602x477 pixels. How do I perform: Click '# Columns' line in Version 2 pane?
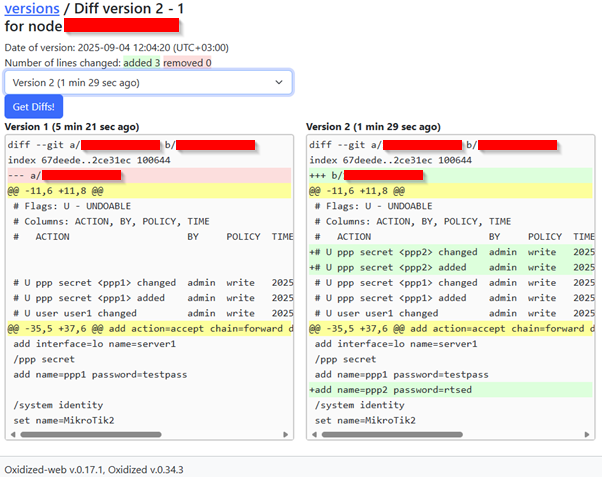(413, 222)
